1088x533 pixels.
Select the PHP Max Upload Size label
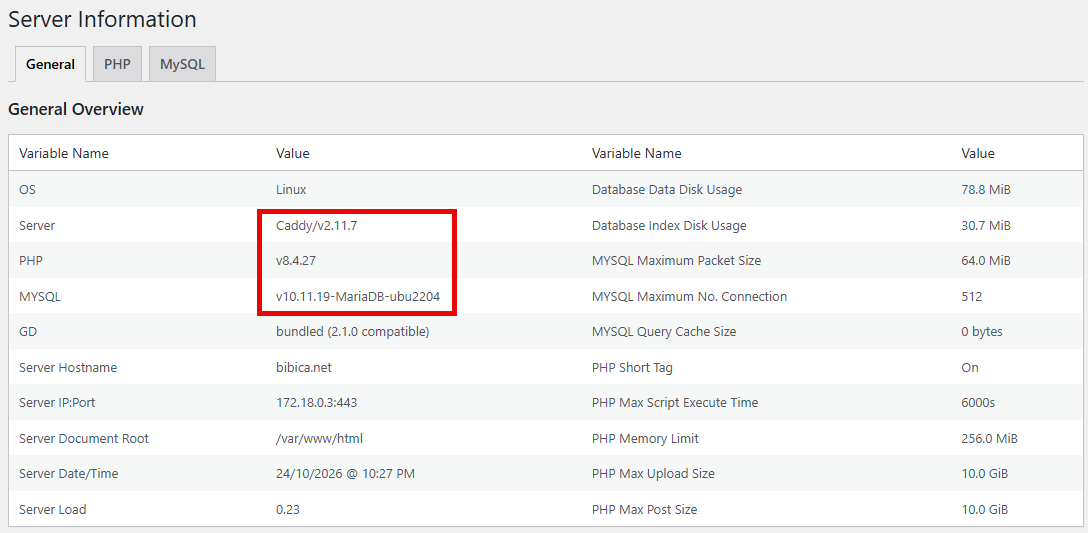tap(653, 474)
